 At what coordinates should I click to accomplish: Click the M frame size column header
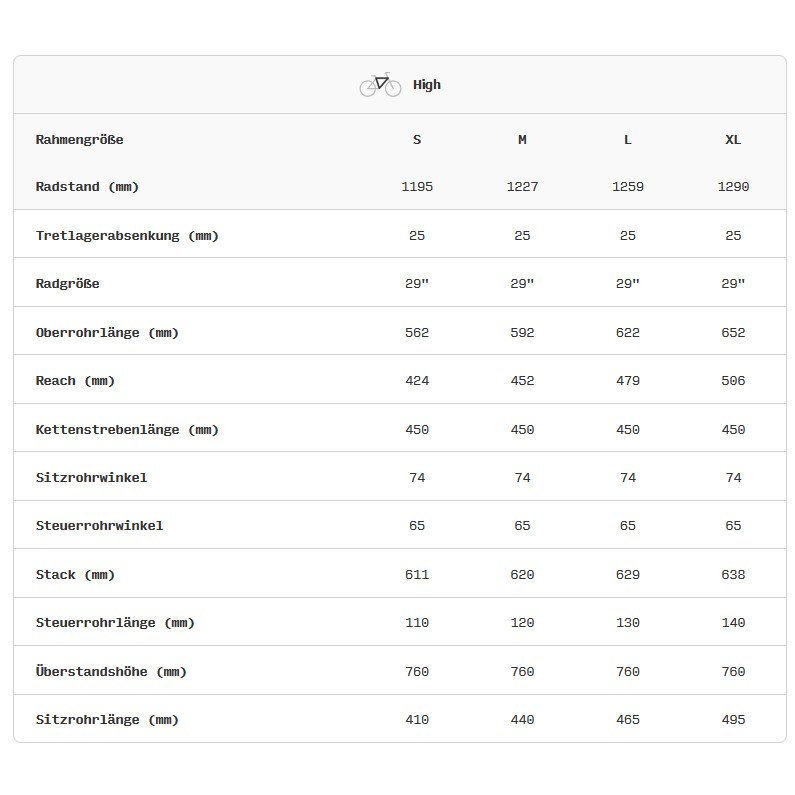[522, 140]
